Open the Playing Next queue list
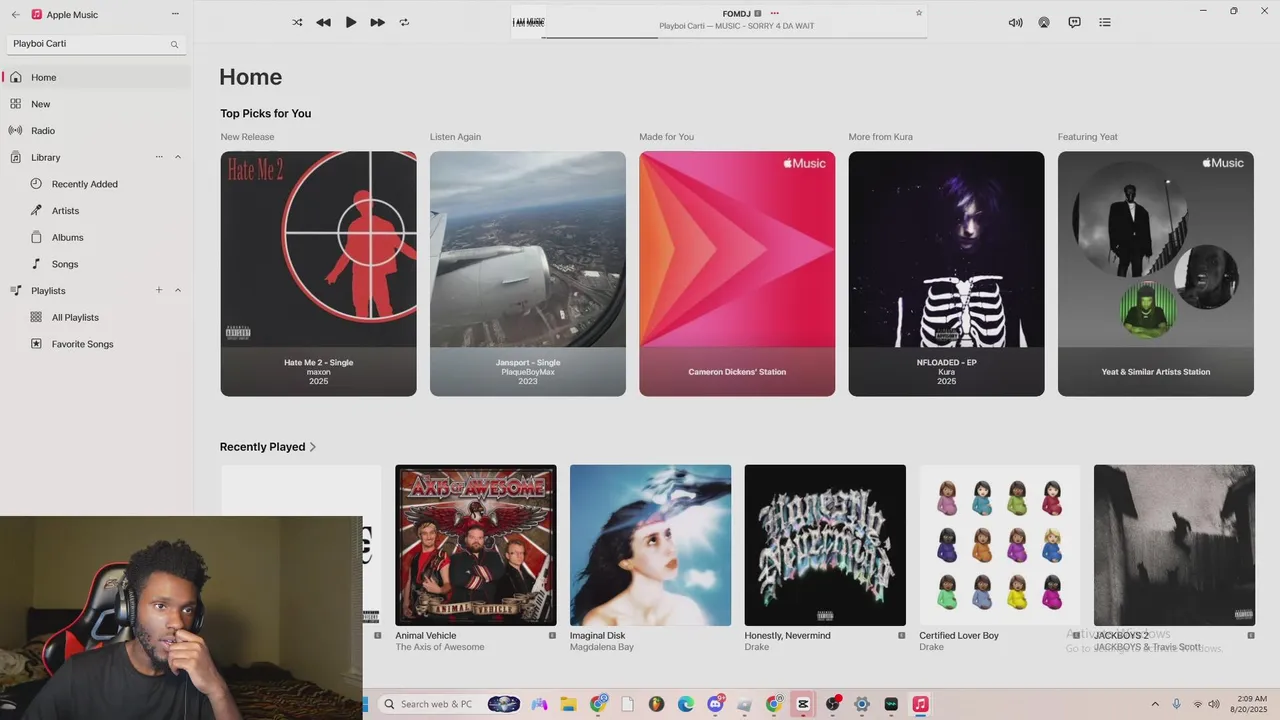Screen dimensions: 1280x720 1105,22
